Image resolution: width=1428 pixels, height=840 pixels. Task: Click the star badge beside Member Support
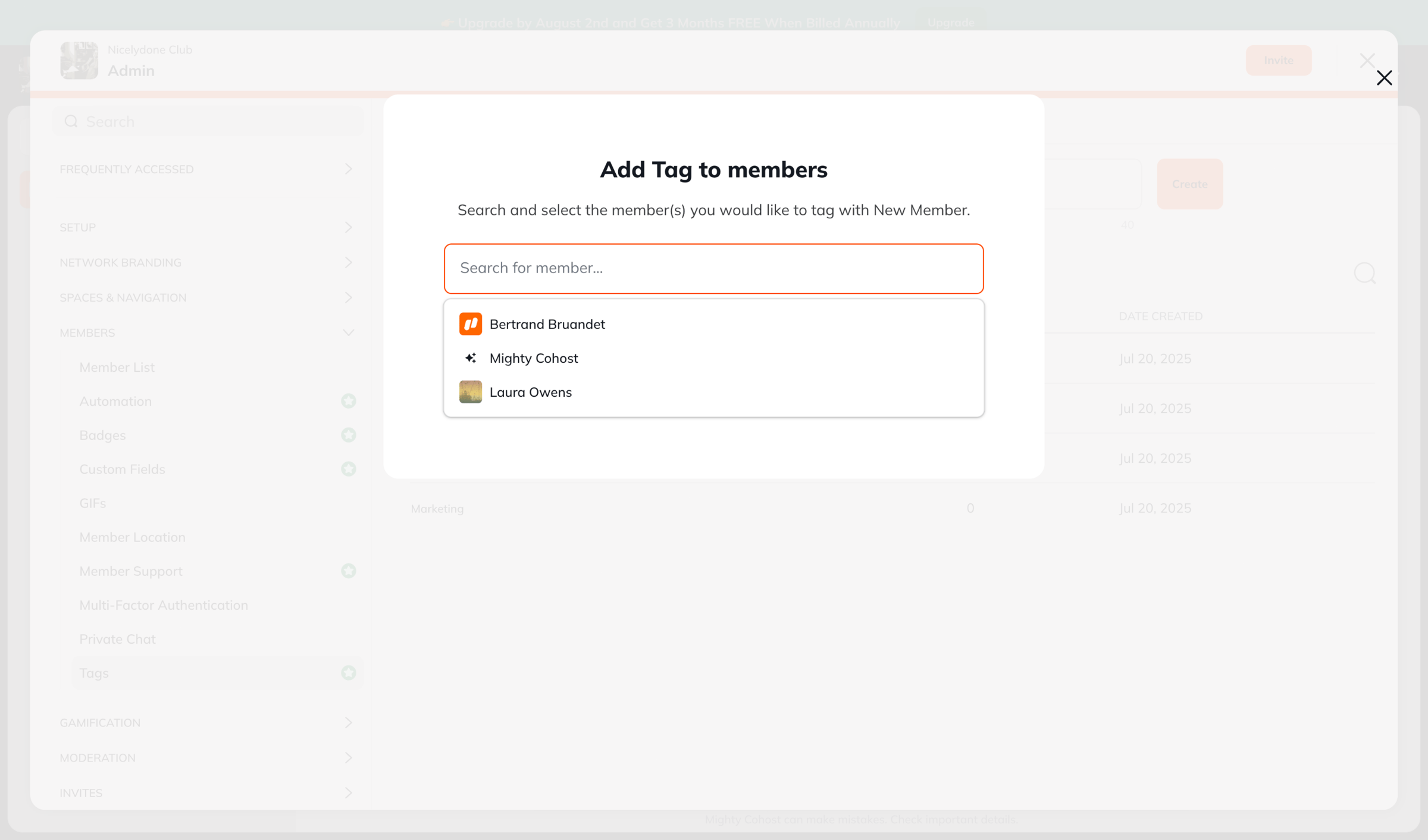click(x=349, y=571)
